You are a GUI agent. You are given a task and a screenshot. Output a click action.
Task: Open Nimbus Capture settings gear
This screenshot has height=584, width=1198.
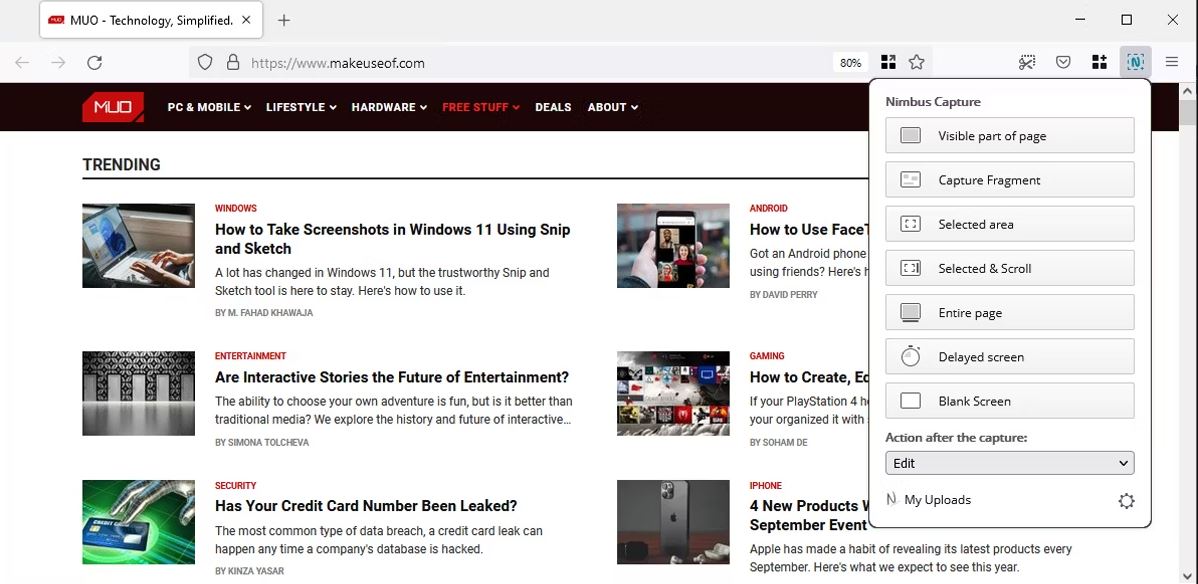[x=1126, y=501]
